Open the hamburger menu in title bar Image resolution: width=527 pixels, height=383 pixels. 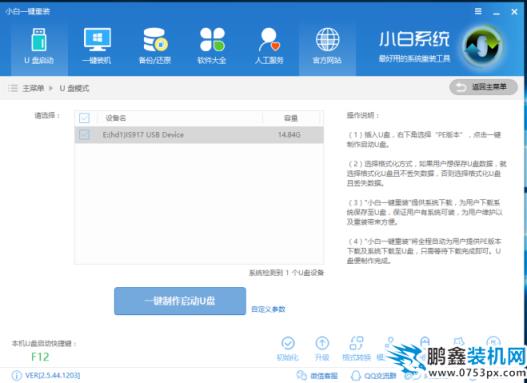(478, 11)
